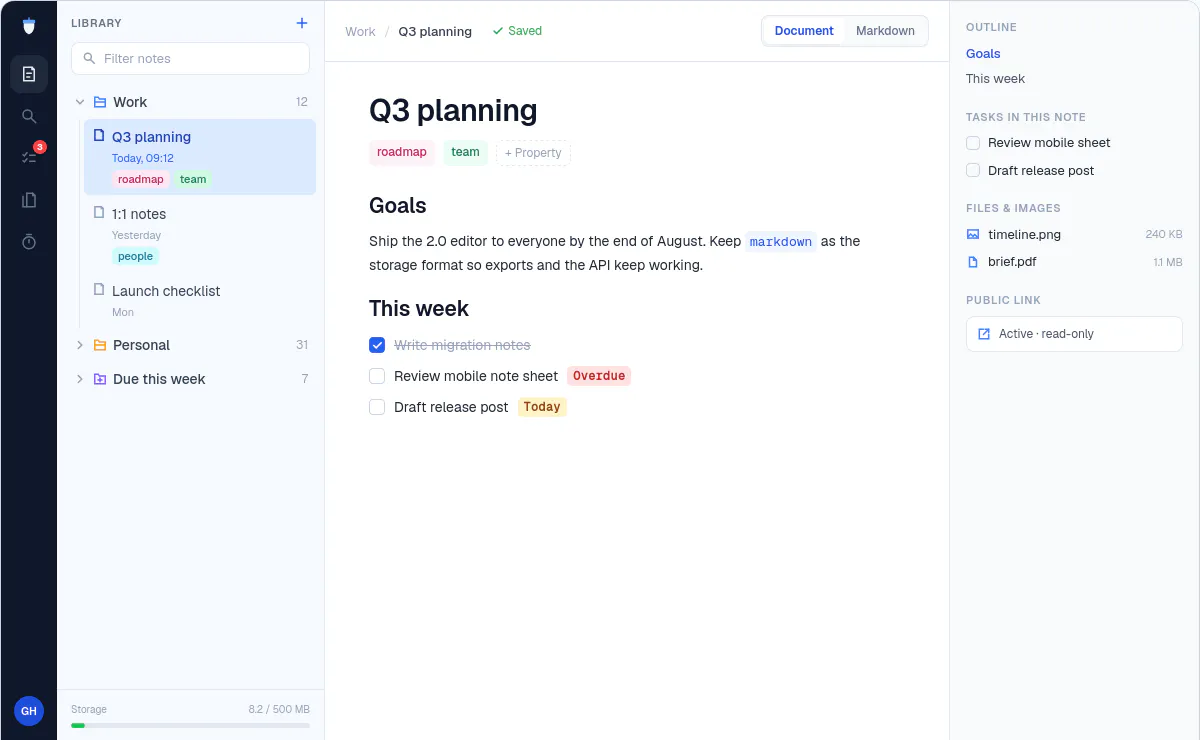Viewport: 1200px width, 740px height.
Task: Click the GH user avatar
Action: point(29,711)
